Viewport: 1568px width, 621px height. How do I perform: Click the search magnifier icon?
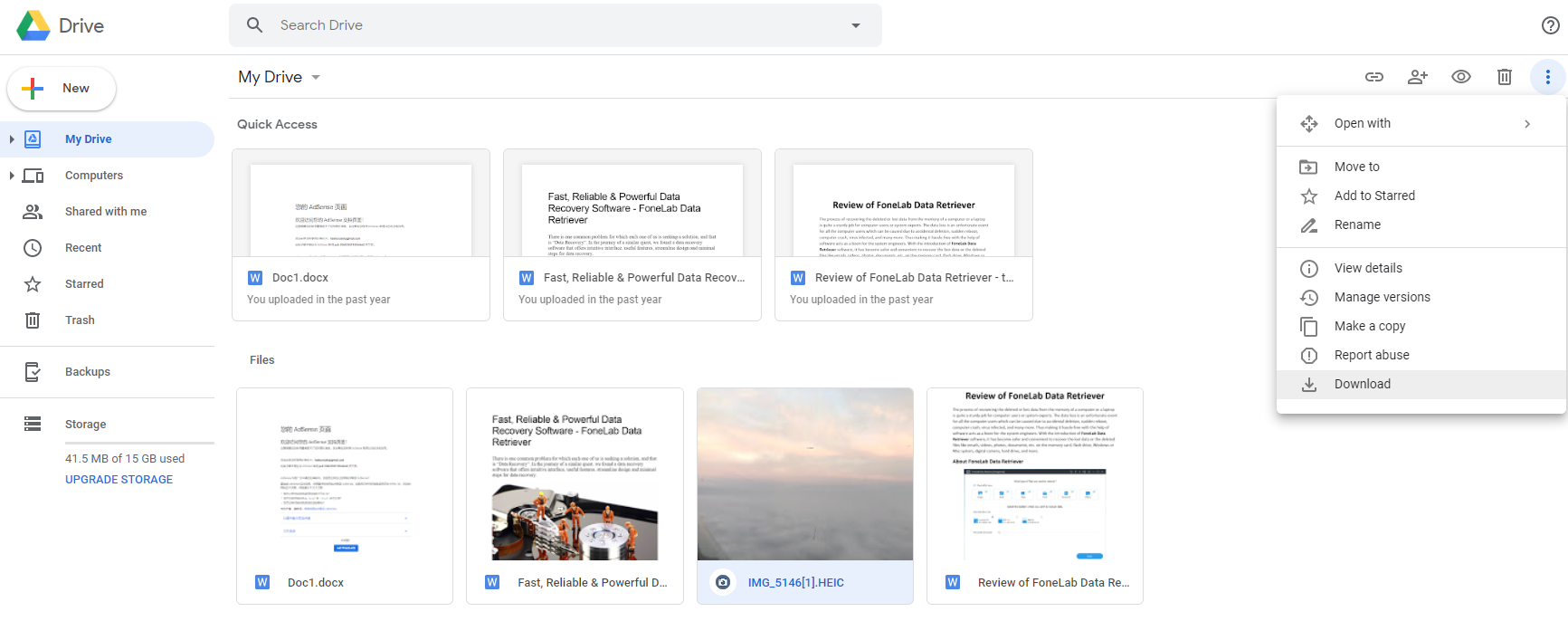(255, 25)
